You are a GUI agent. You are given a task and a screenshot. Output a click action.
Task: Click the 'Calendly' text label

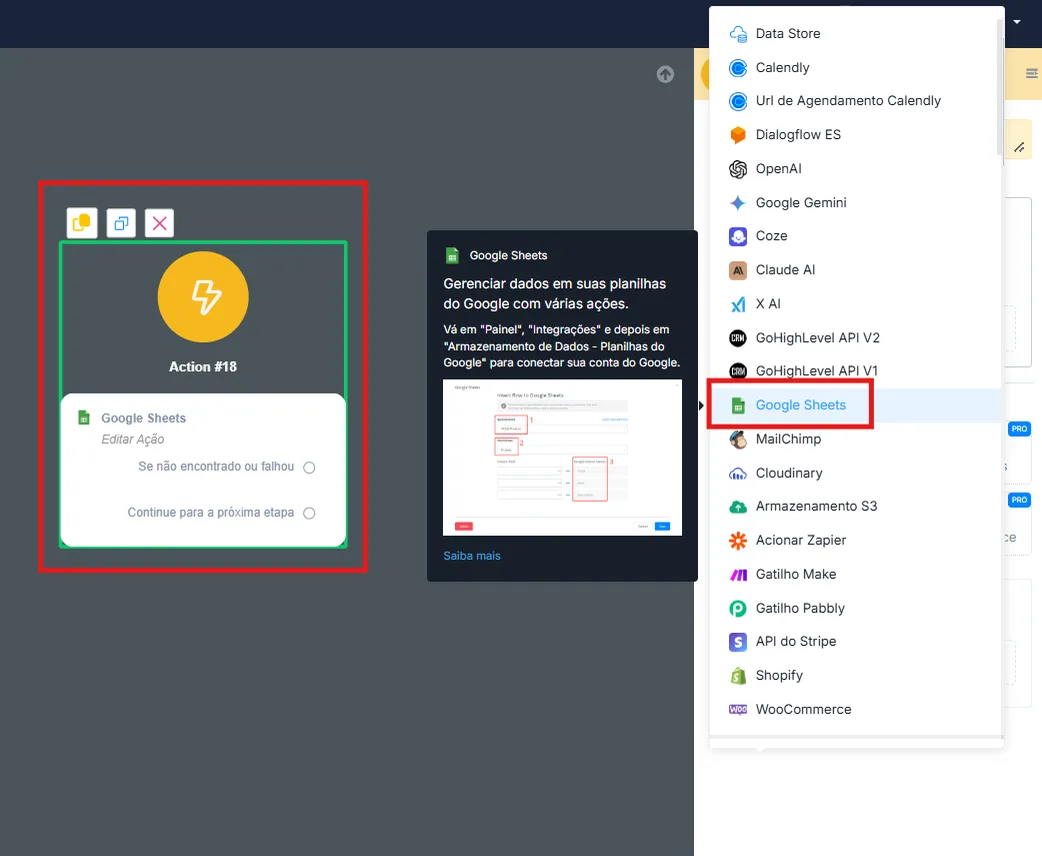click(x=782, y=68)
